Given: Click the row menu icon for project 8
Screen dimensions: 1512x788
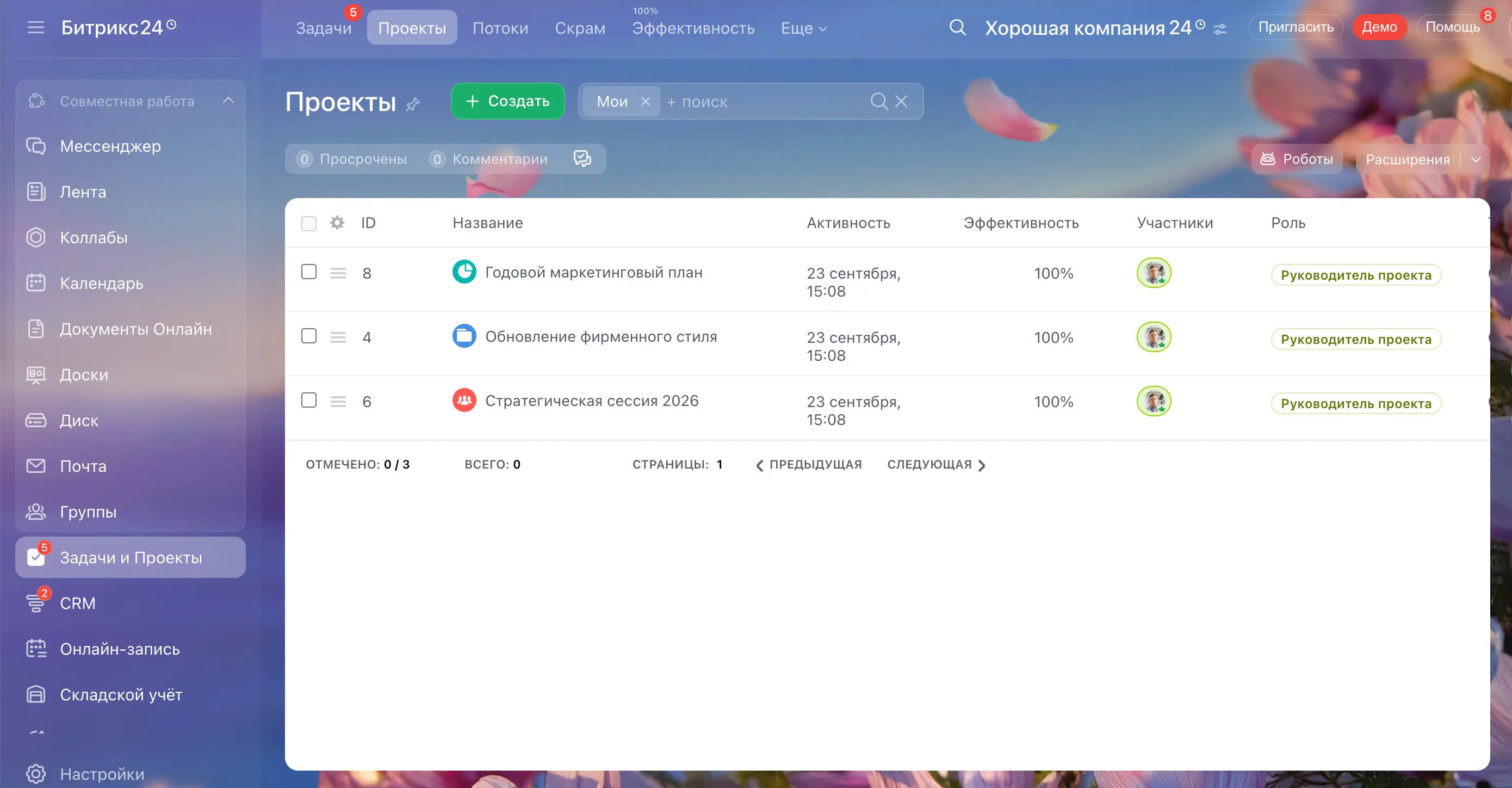Looking at the screenshot, I should coord(338,273).
